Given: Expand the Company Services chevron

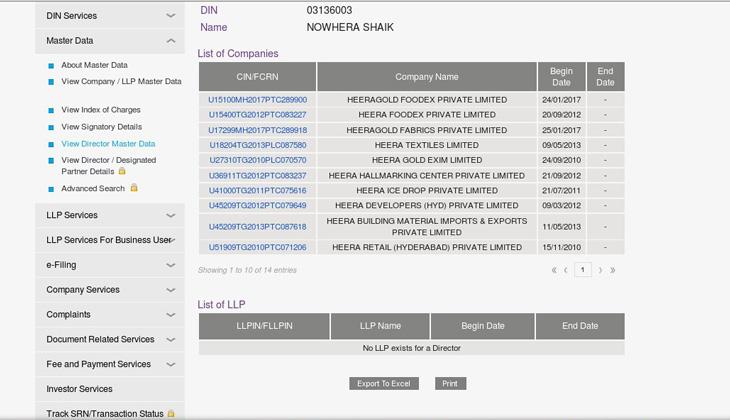Looking at the screenshot, I should point(171,290).
